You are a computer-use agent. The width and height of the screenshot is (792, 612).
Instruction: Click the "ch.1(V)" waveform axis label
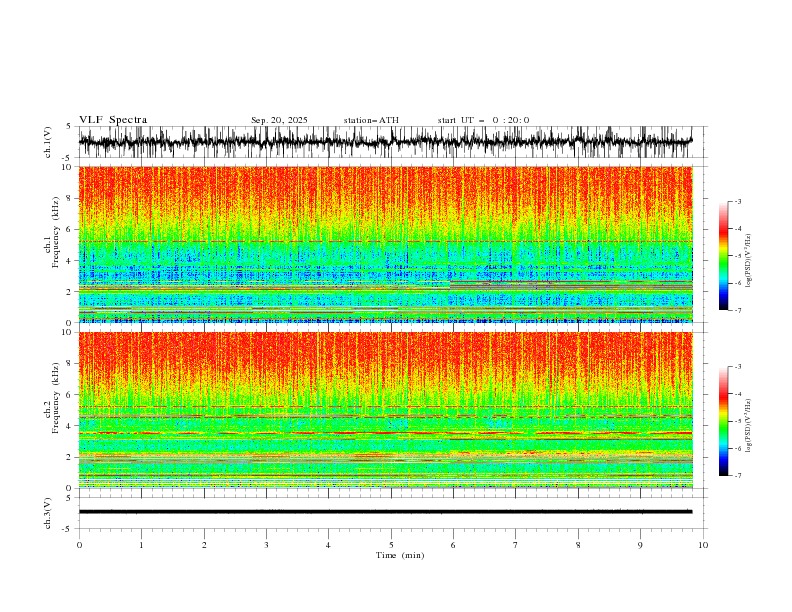48,142
